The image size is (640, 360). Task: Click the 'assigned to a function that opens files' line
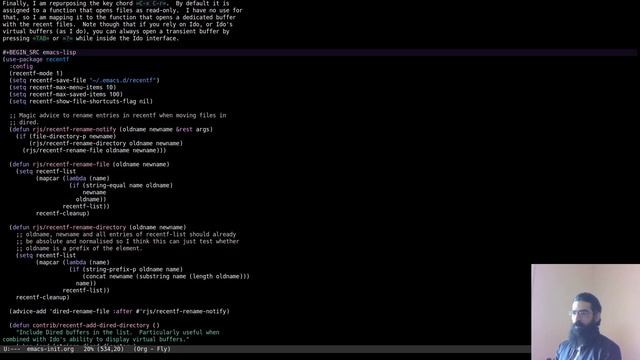pos(122,10)
